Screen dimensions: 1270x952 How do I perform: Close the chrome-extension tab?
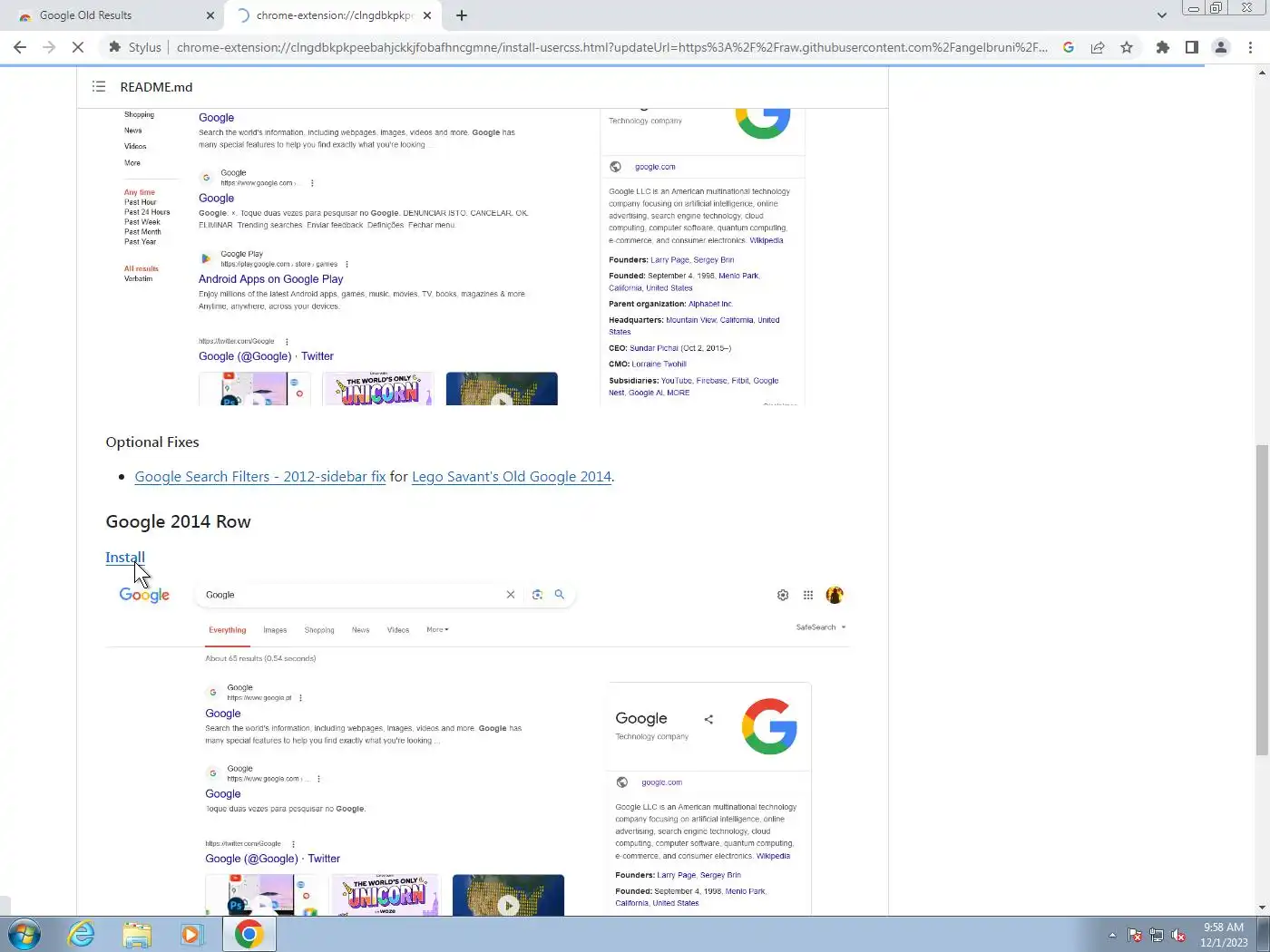(x=427, y=15)
